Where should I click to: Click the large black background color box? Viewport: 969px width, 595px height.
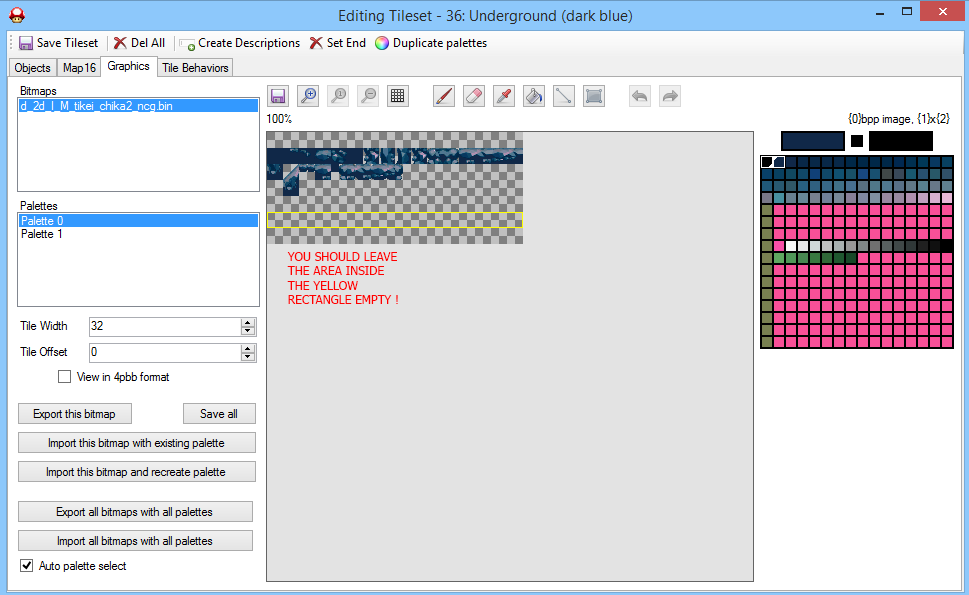click(x=900, y=141)
